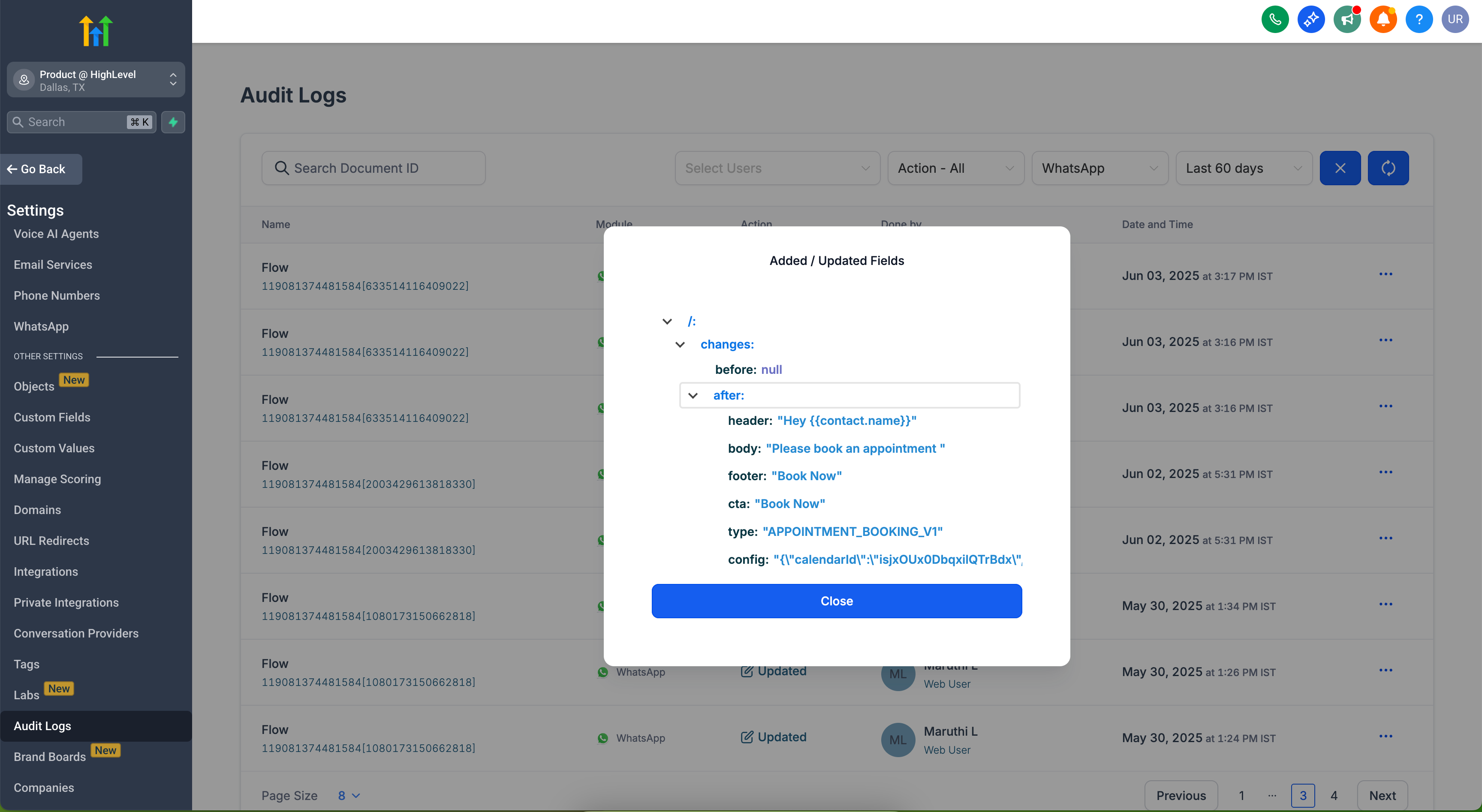Open URL Redirects settings
Screen dimensions: 1482x812
coord(52,541)
